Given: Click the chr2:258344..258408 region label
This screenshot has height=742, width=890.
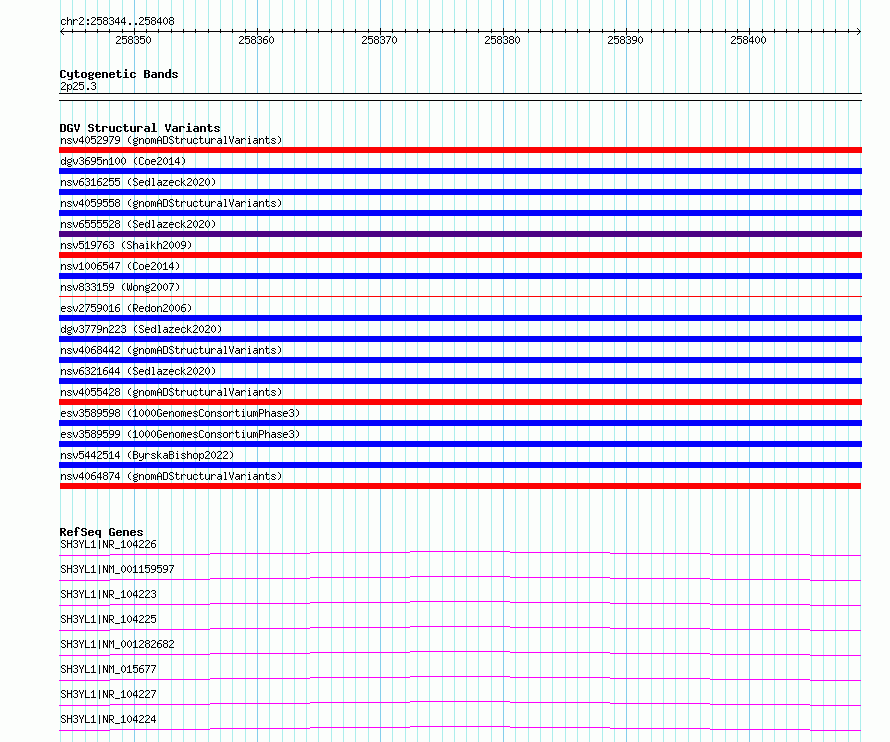Looking at the screenshot, I should coord(117,22).
